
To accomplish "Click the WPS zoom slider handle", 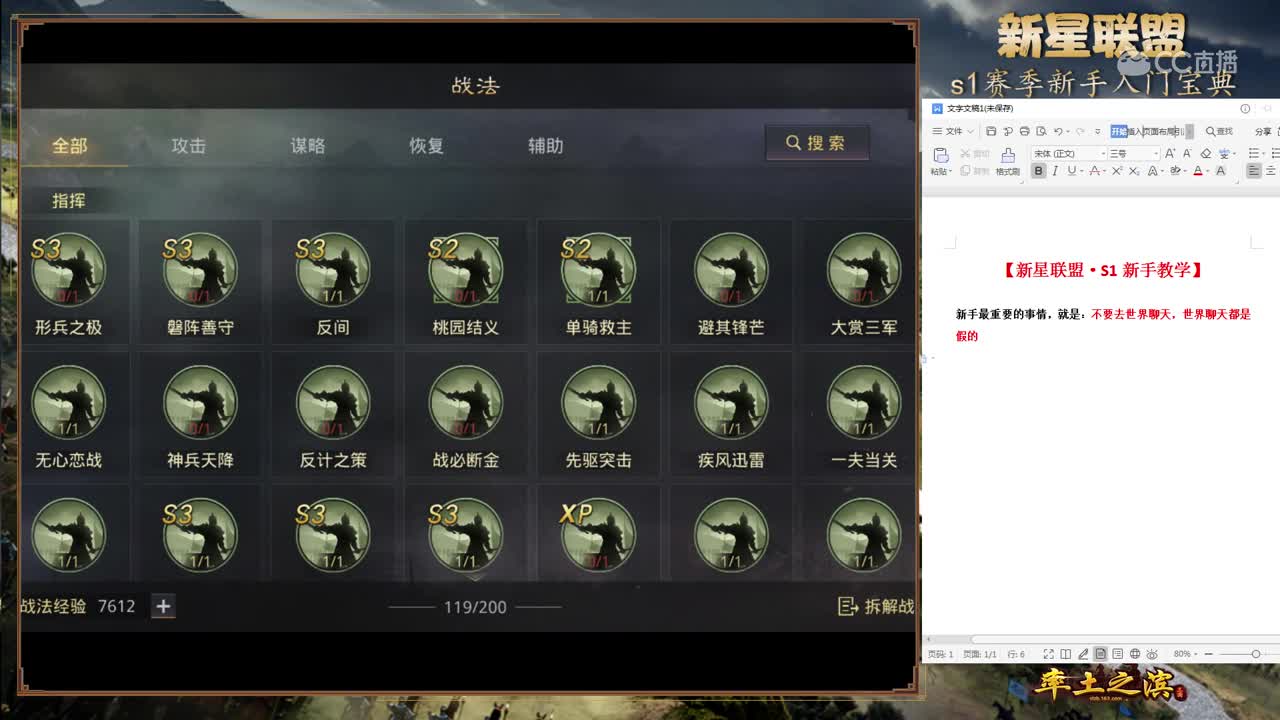I will [x=1256, y=654].
